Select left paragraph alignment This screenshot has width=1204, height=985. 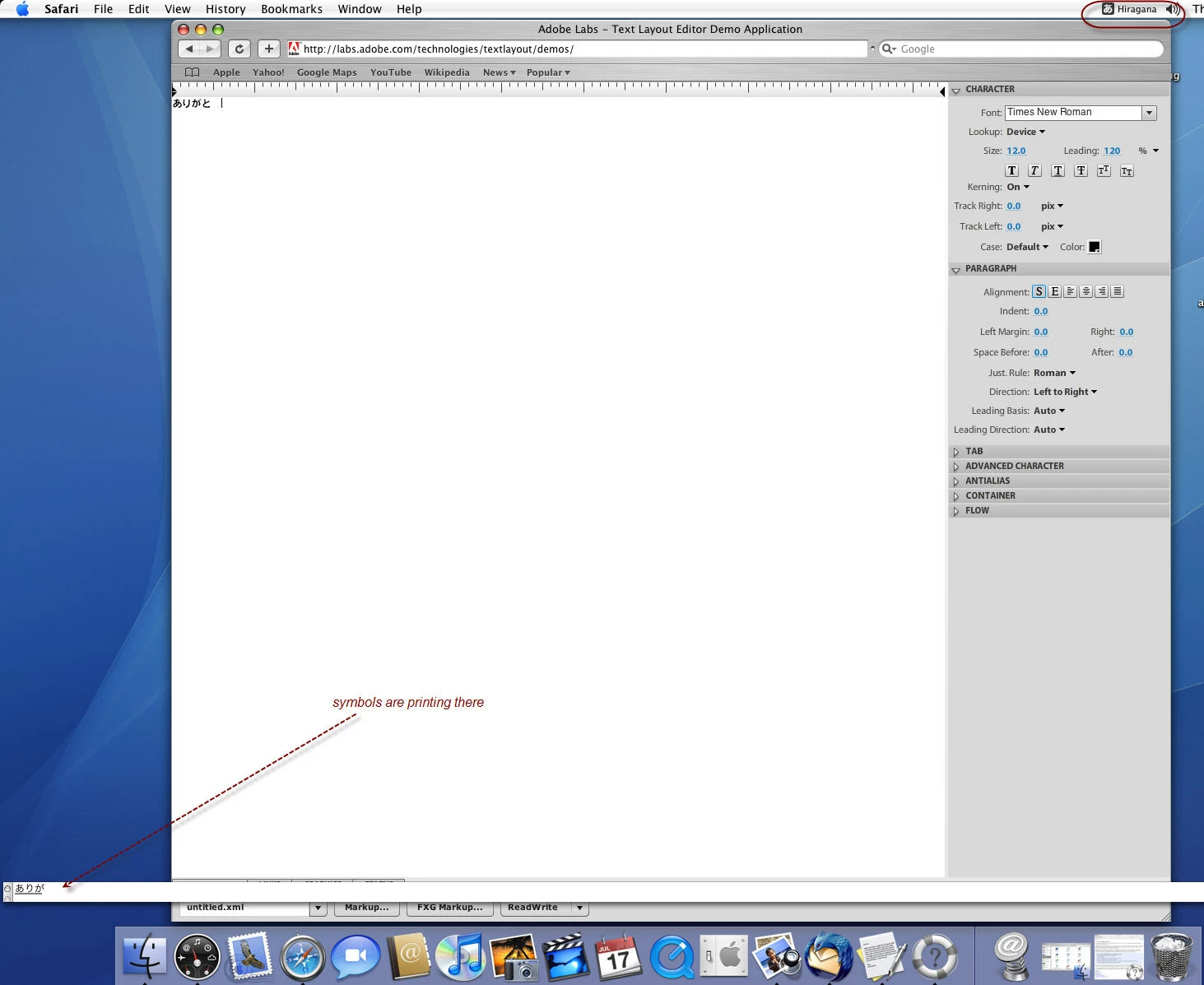tap(1071, 292)
